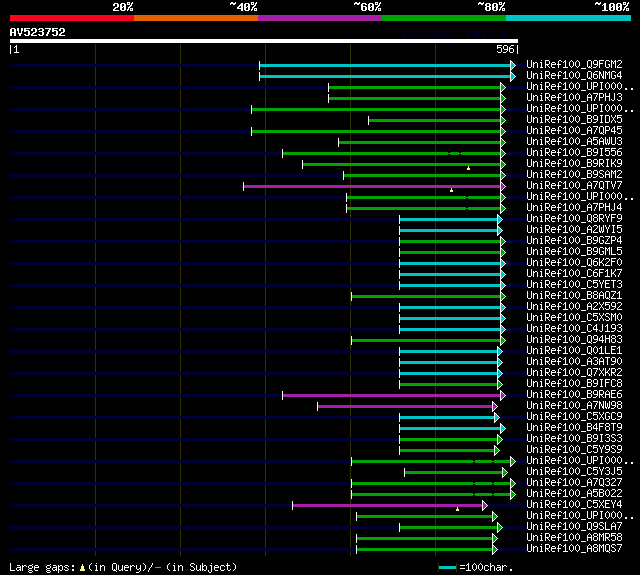Click the purple alignment bar for A7NW98
Screen dimensions: 640x575
coord(407,407)
